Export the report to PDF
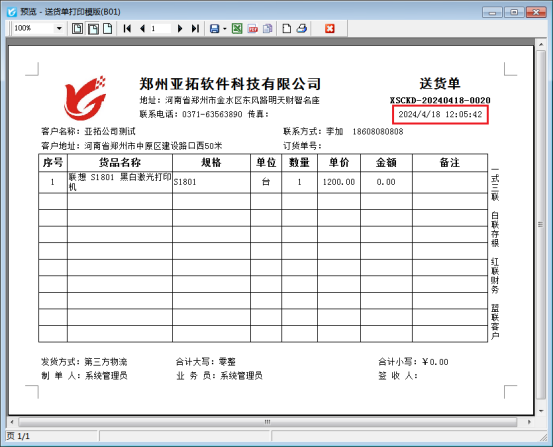553x447 pixels. point(253,29)
